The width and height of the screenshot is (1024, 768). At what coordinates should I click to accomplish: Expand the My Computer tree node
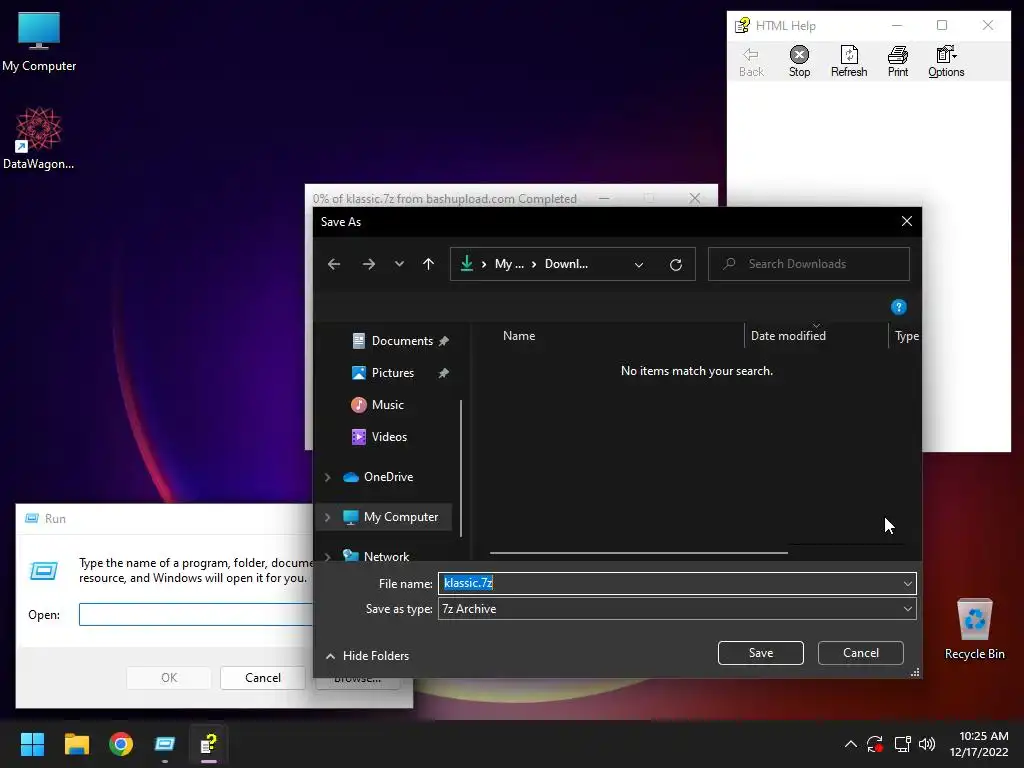(x=328, y=517)
